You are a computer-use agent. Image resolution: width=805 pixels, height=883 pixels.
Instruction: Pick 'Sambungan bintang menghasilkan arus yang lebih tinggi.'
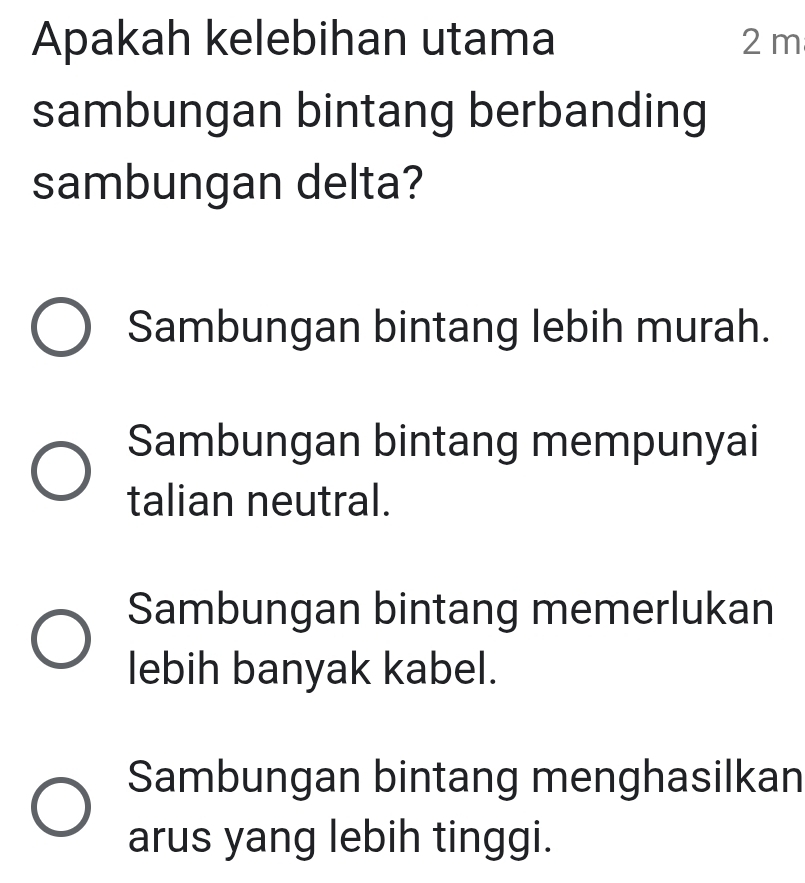tap(62, 806)
